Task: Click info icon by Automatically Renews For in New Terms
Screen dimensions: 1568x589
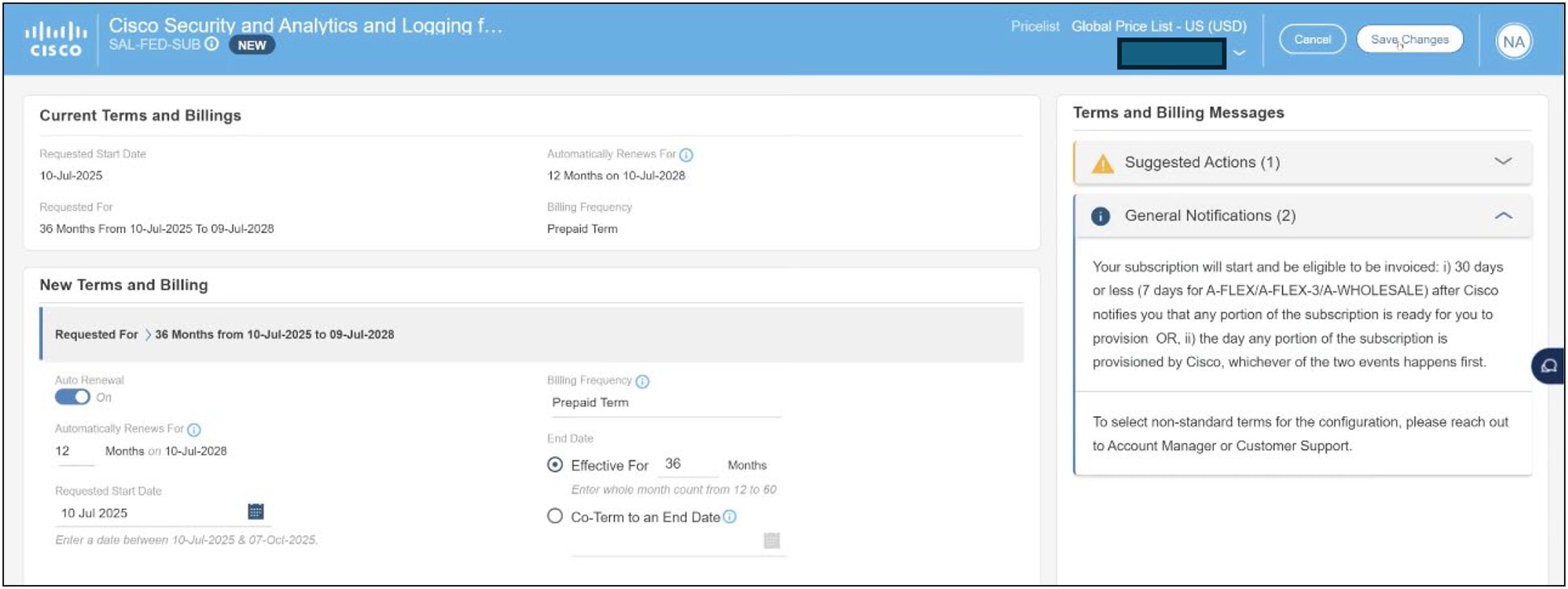Action: coord(194,430)
